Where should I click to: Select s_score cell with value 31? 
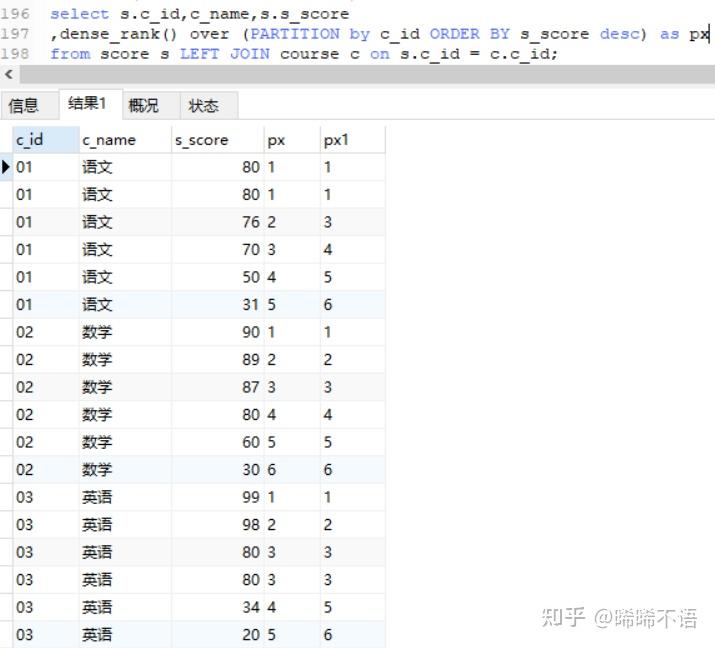218,305
